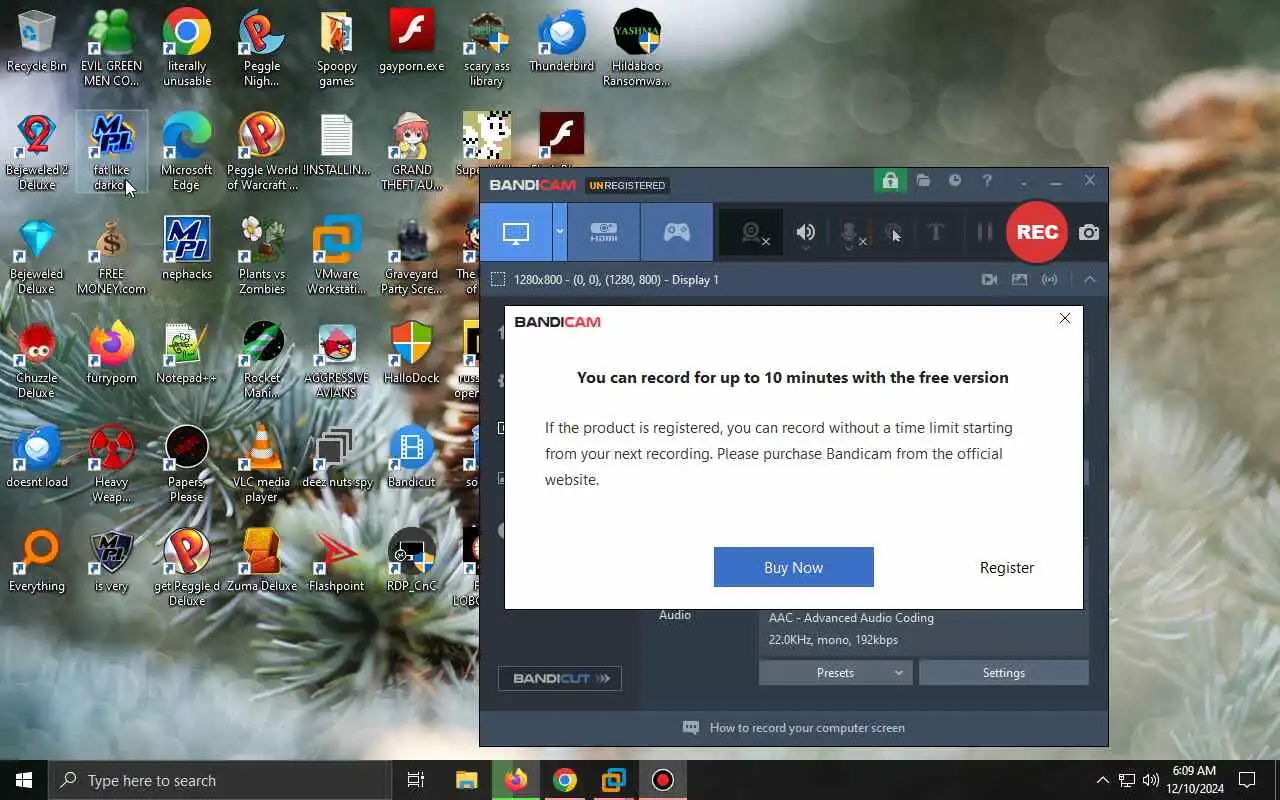Screen dimensions: 1280x800
Task: Toggle speaker sound recording
Action: [806, 233]
